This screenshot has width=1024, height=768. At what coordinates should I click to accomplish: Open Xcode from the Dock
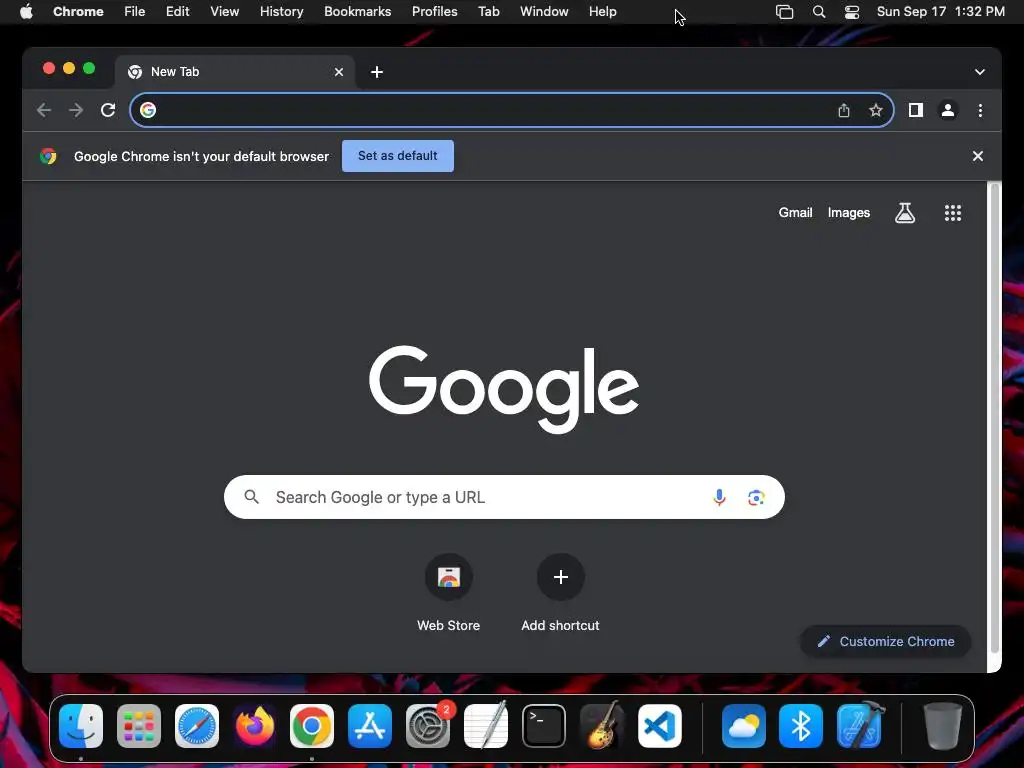point(860,726)
